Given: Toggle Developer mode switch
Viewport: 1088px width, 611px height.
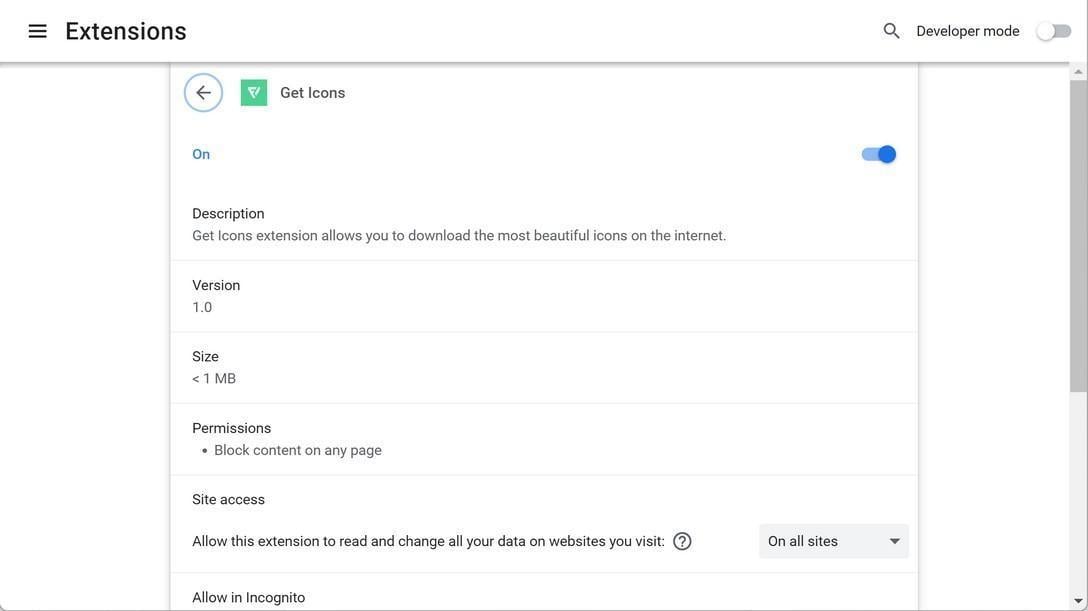Looking at the screenshot, I should coord(1053,31).
